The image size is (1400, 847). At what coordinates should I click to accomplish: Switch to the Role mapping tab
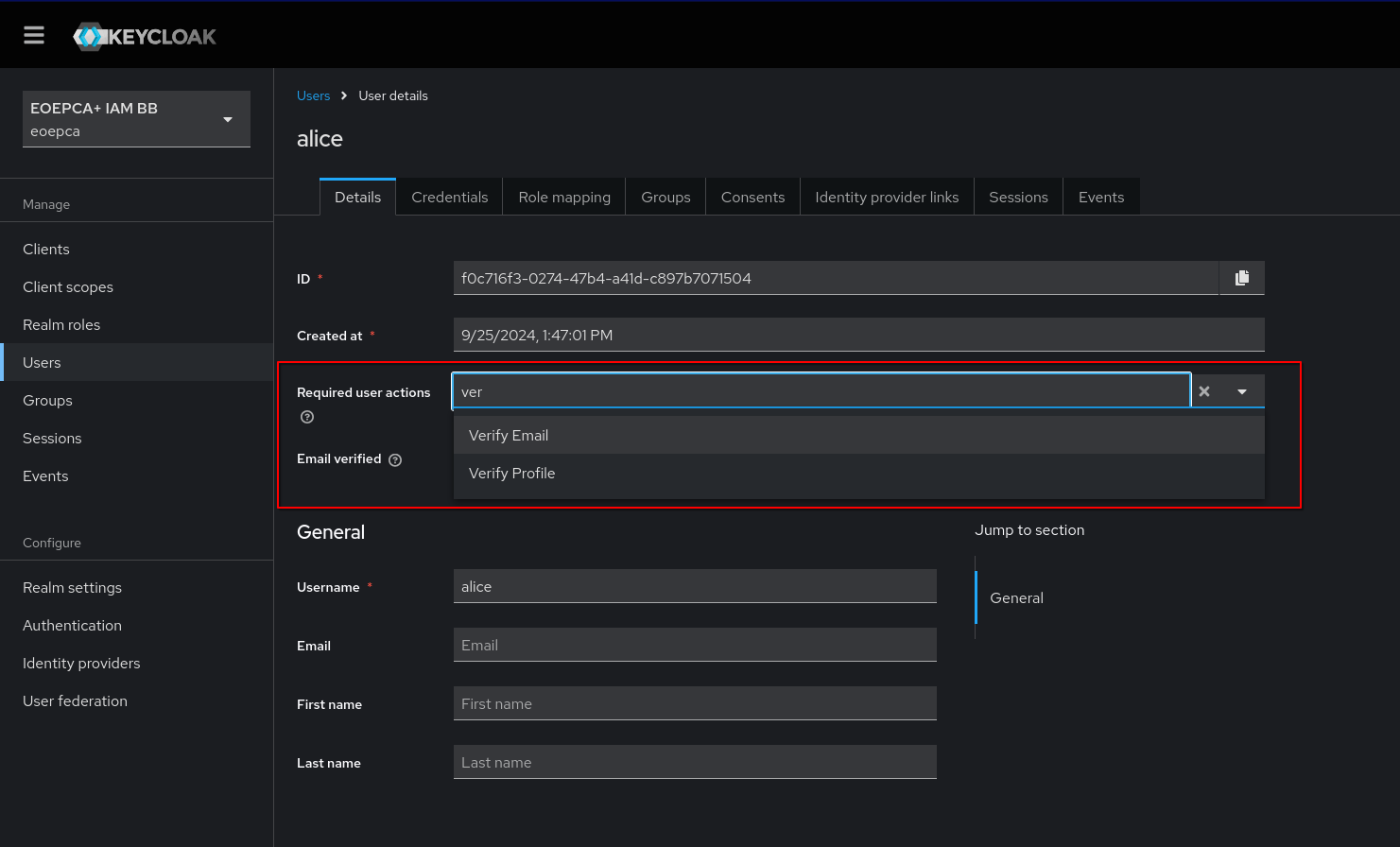564,197
